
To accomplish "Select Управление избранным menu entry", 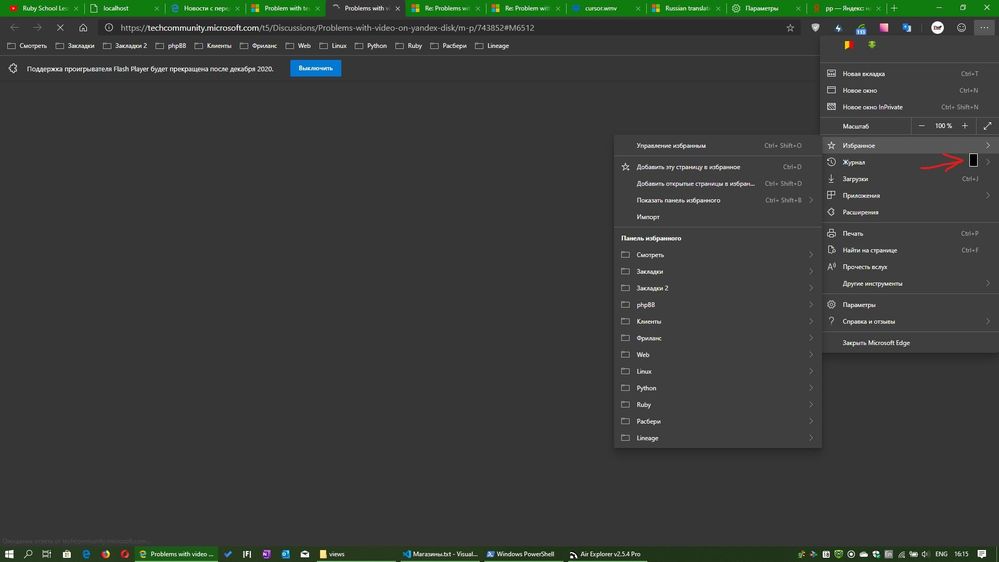I will 717,146.
